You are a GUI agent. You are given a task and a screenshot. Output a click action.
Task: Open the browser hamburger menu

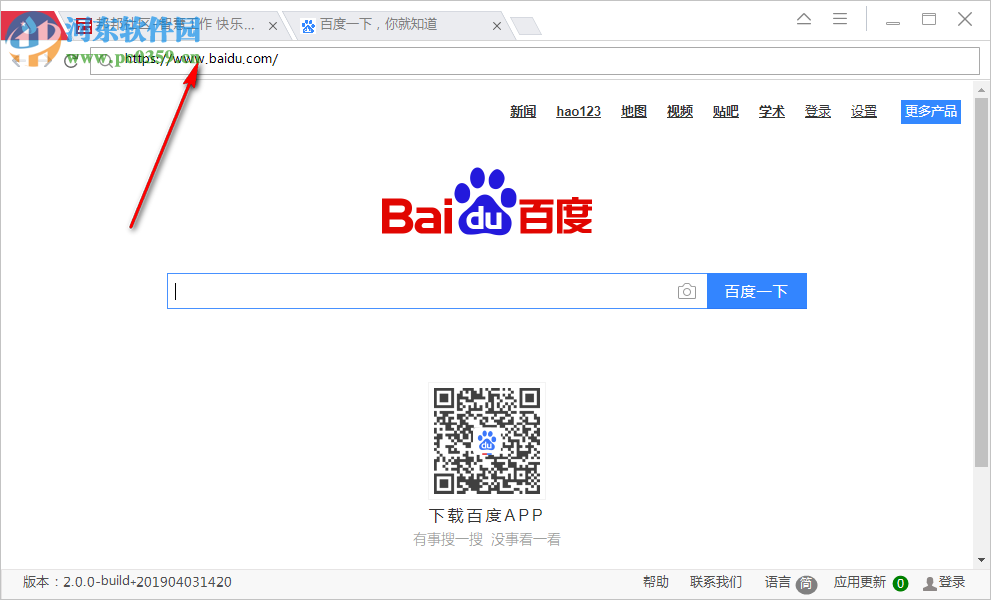point(839,18)
